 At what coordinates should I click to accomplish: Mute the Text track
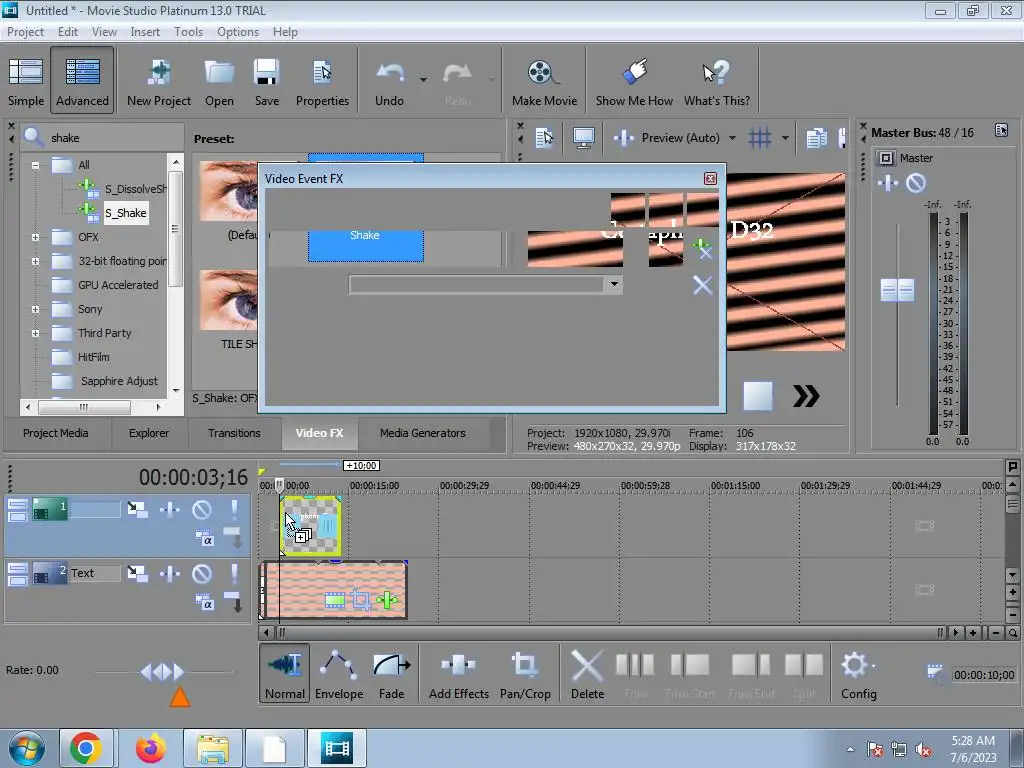click(202, 574)
